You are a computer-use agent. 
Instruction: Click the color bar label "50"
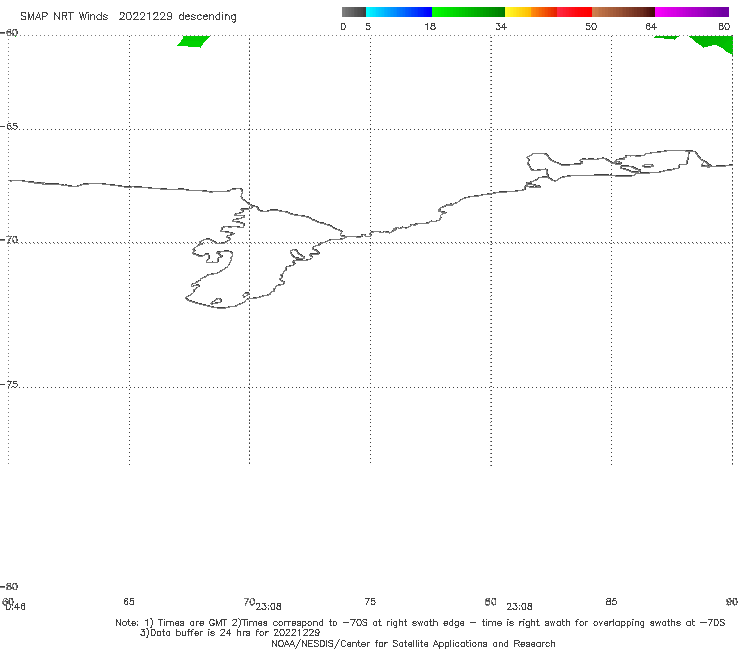coord(591,26)
